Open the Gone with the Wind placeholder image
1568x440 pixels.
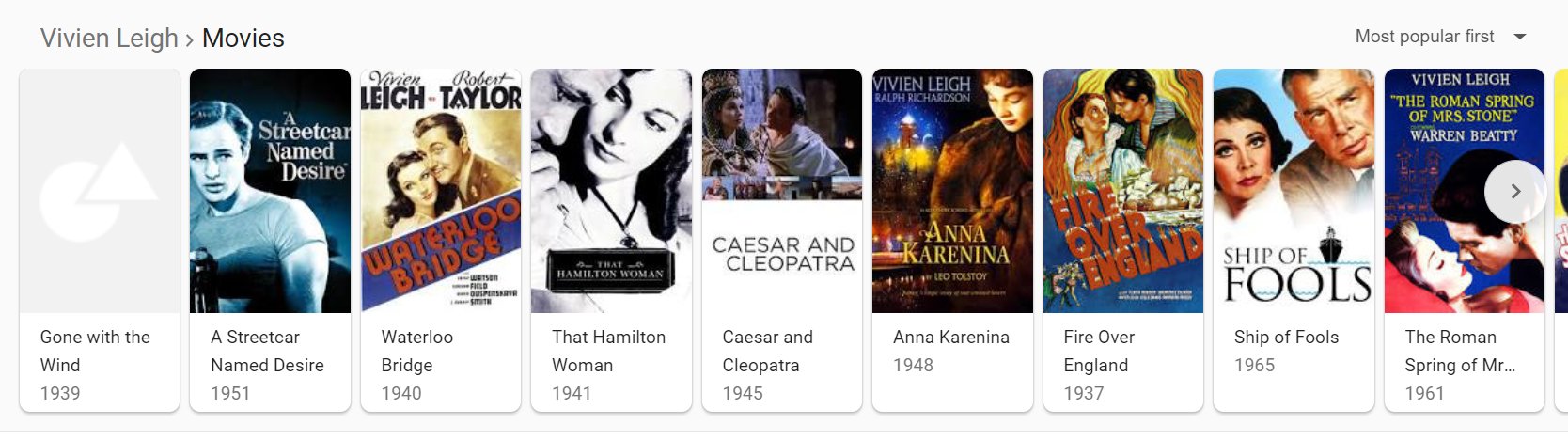[x=100, y=191]
